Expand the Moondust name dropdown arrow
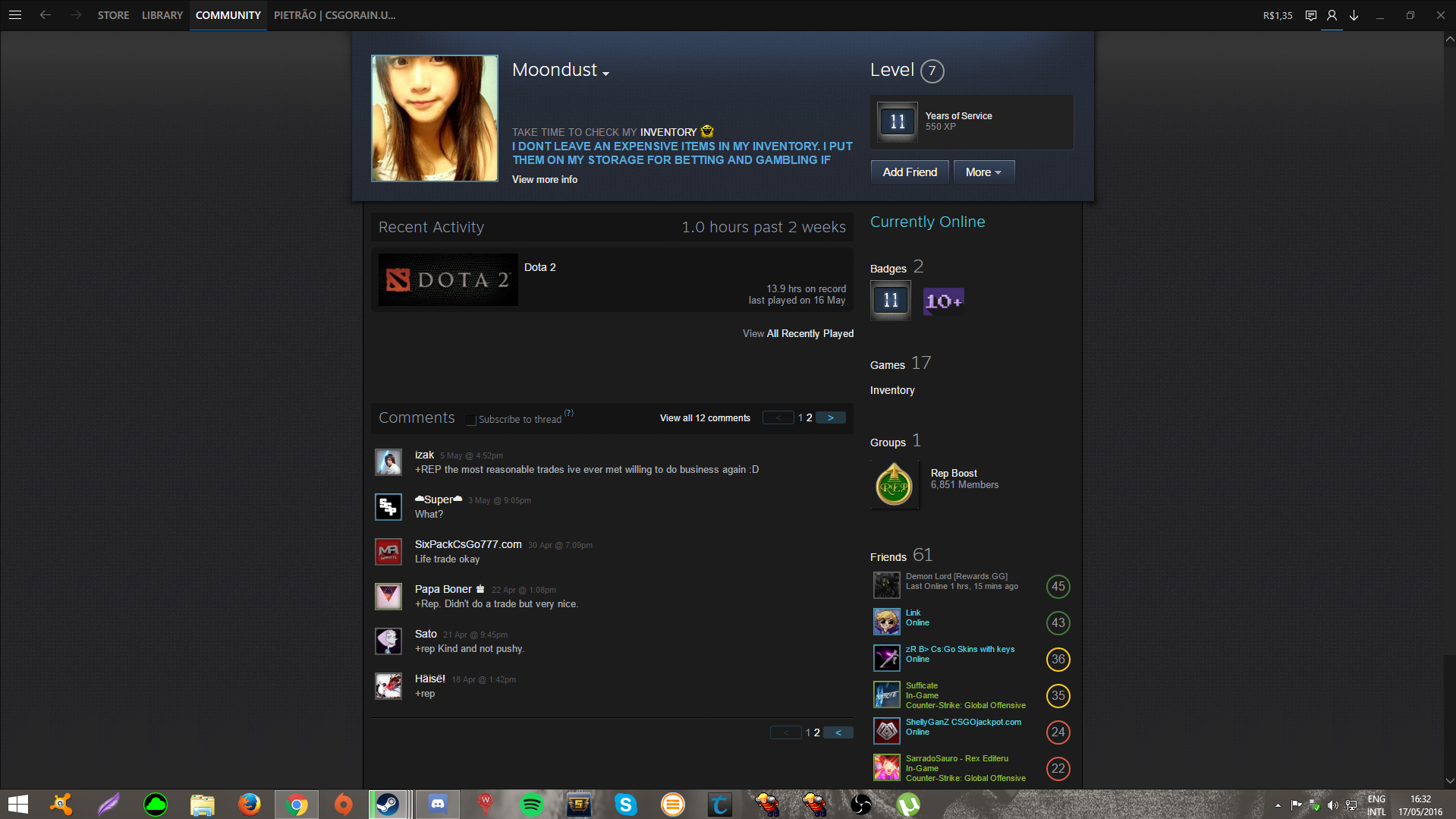The image size is (1456, 819). coord(605,74)
